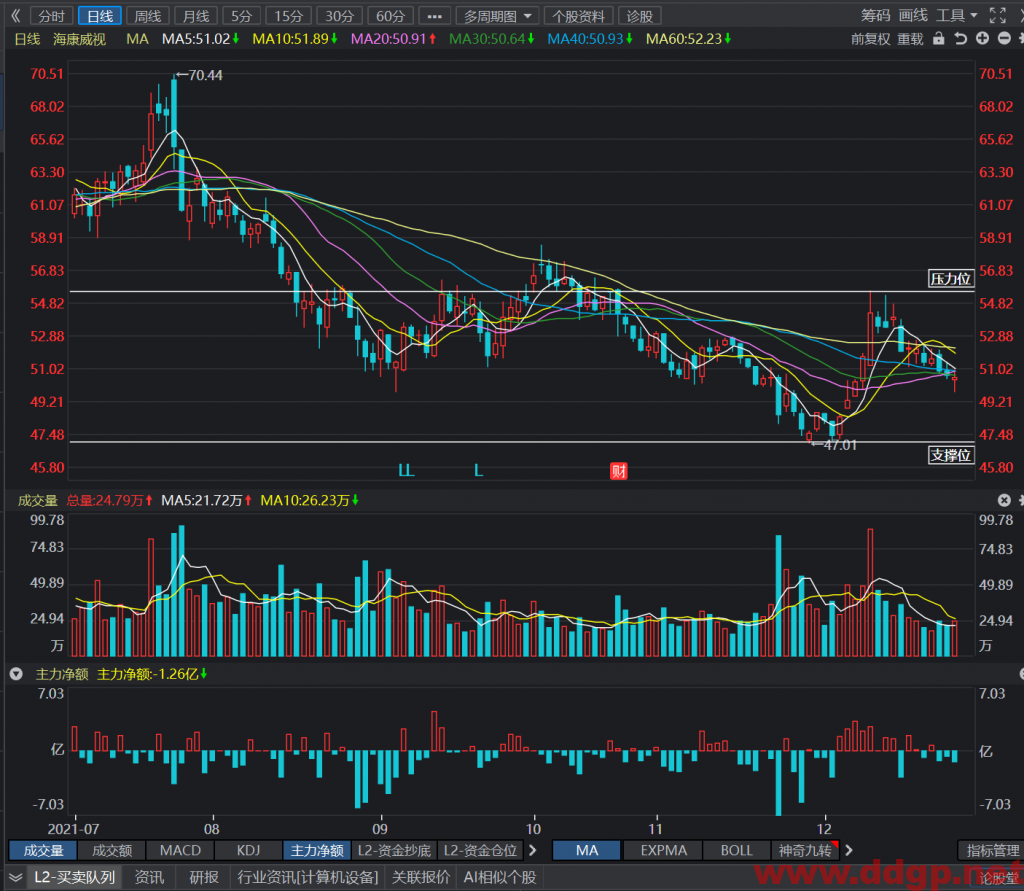Select the BOLL overlay indicator

(737, 850)
